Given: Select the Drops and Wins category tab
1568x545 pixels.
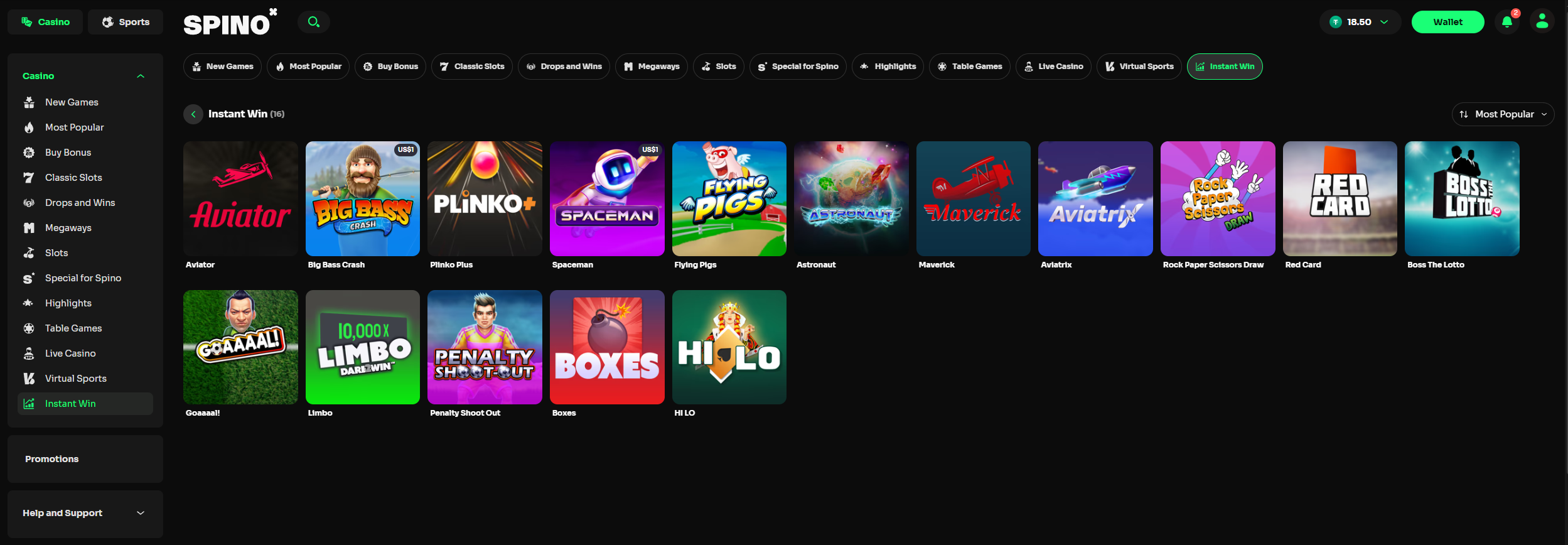Looking at the screenshot, I should tap(564, 67).
